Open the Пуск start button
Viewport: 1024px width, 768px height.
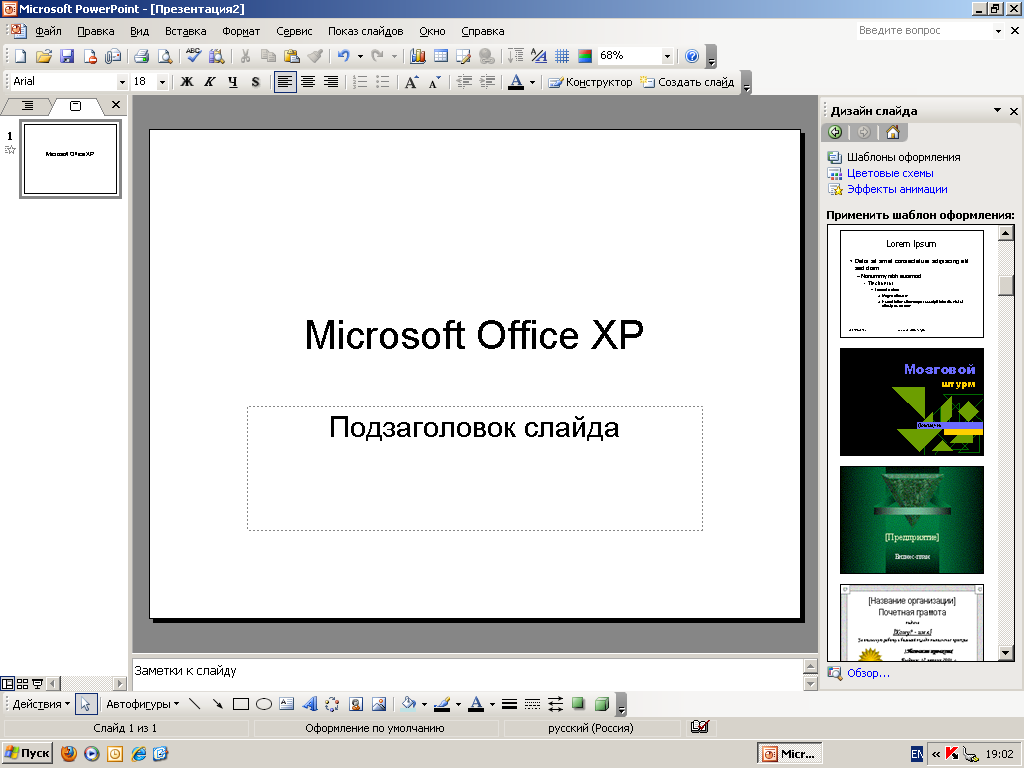[28, 754]
